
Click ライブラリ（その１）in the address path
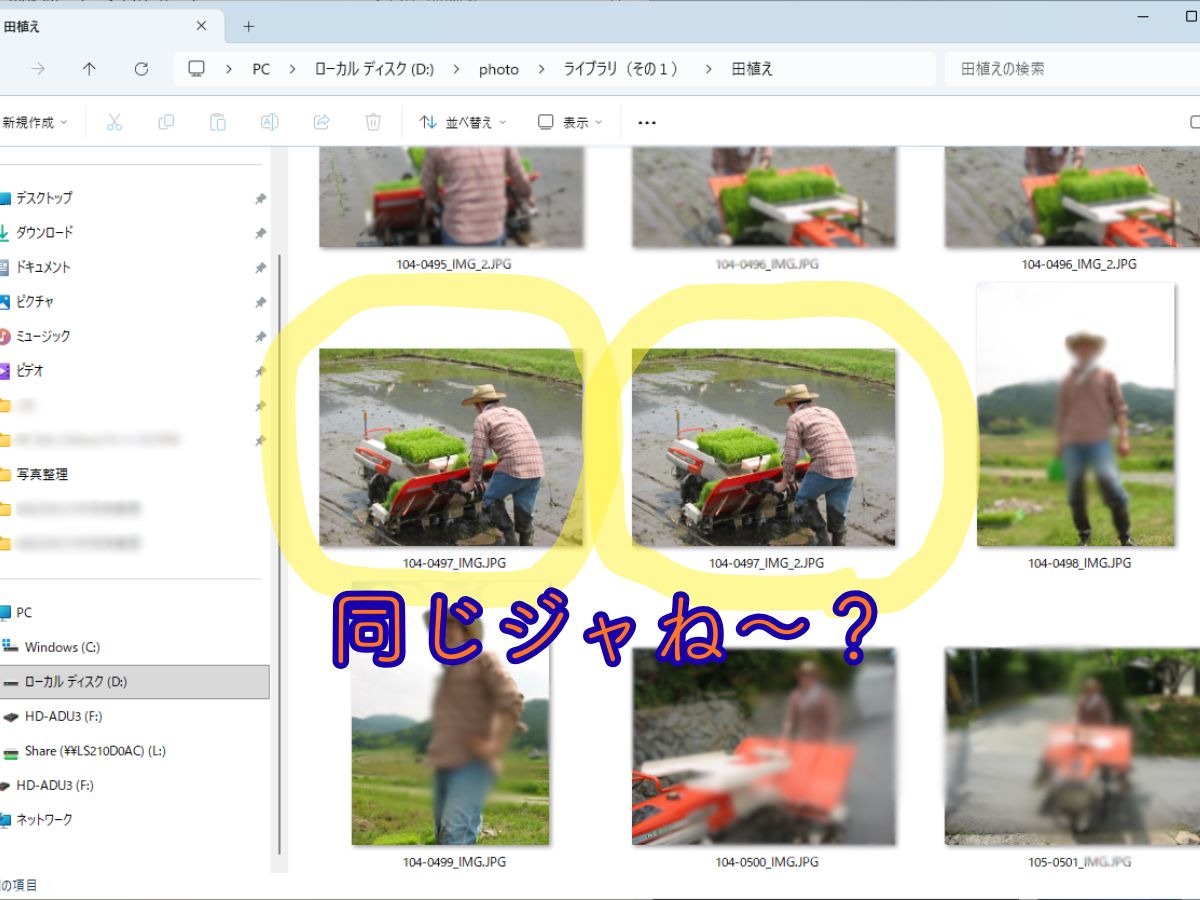(x=620, y=69)
